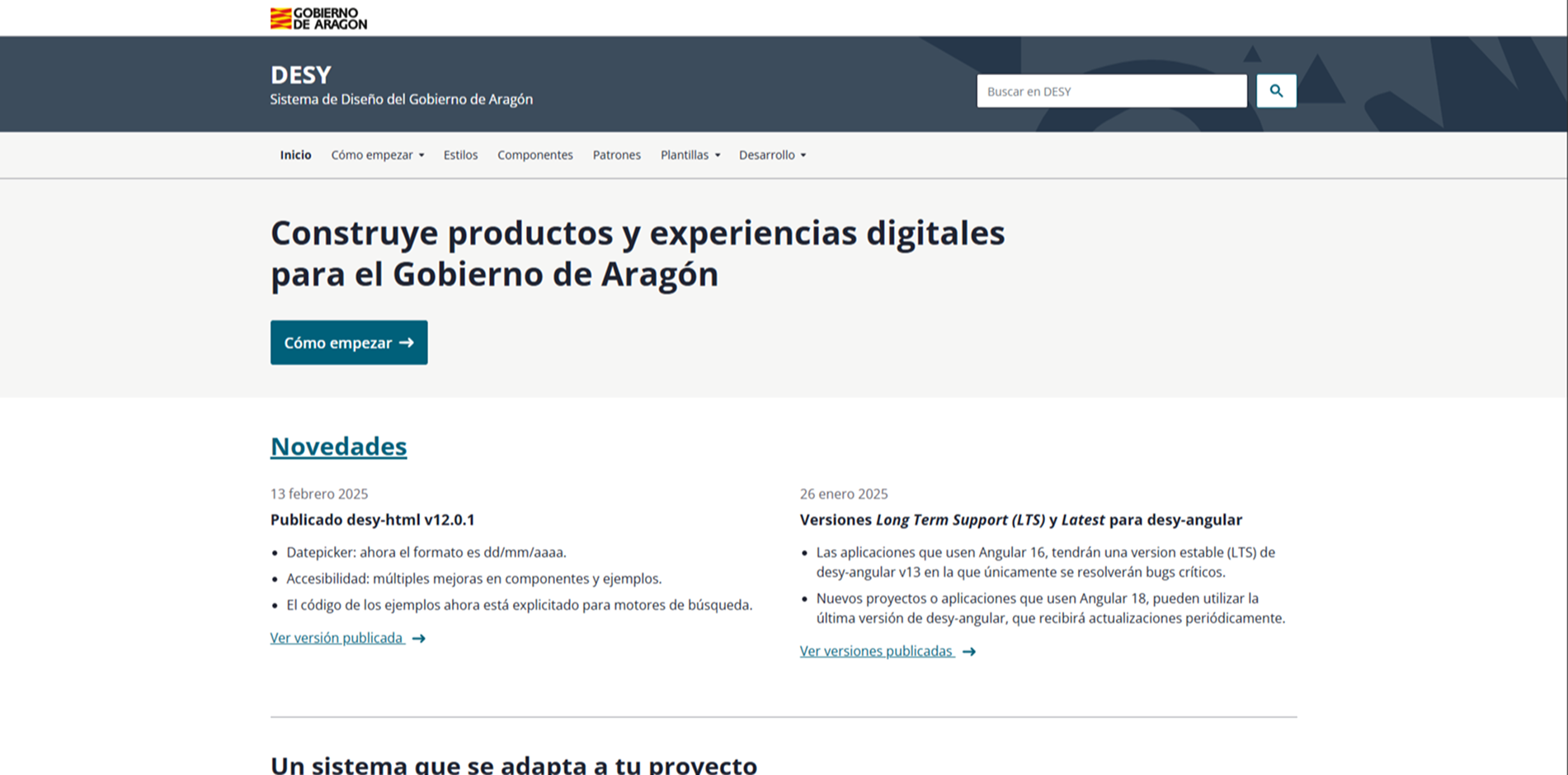Open the Estilos menu item
Screen dimensions: 1568x775
[460, 155]
